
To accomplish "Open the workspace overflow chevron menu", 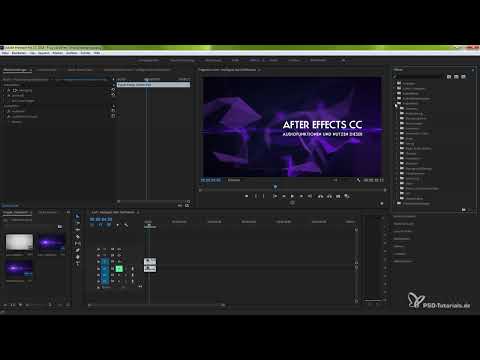I will point(343,60).
